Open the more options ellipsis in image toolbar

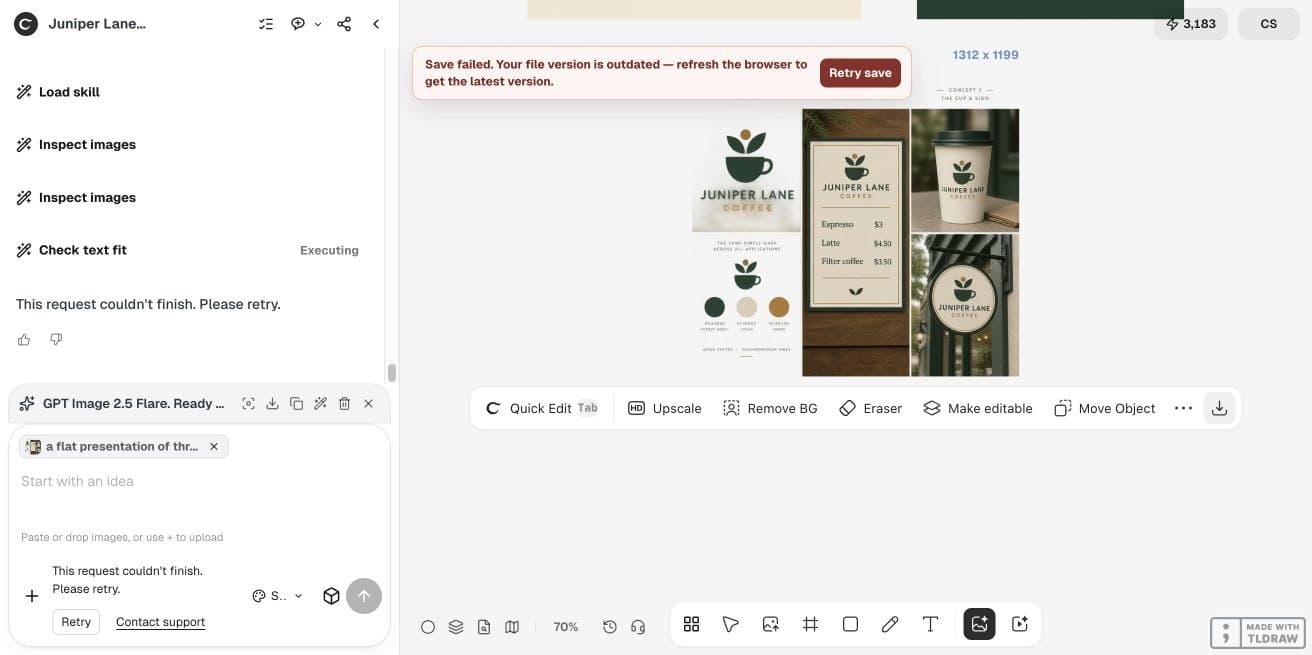[x=1183, y=408]
